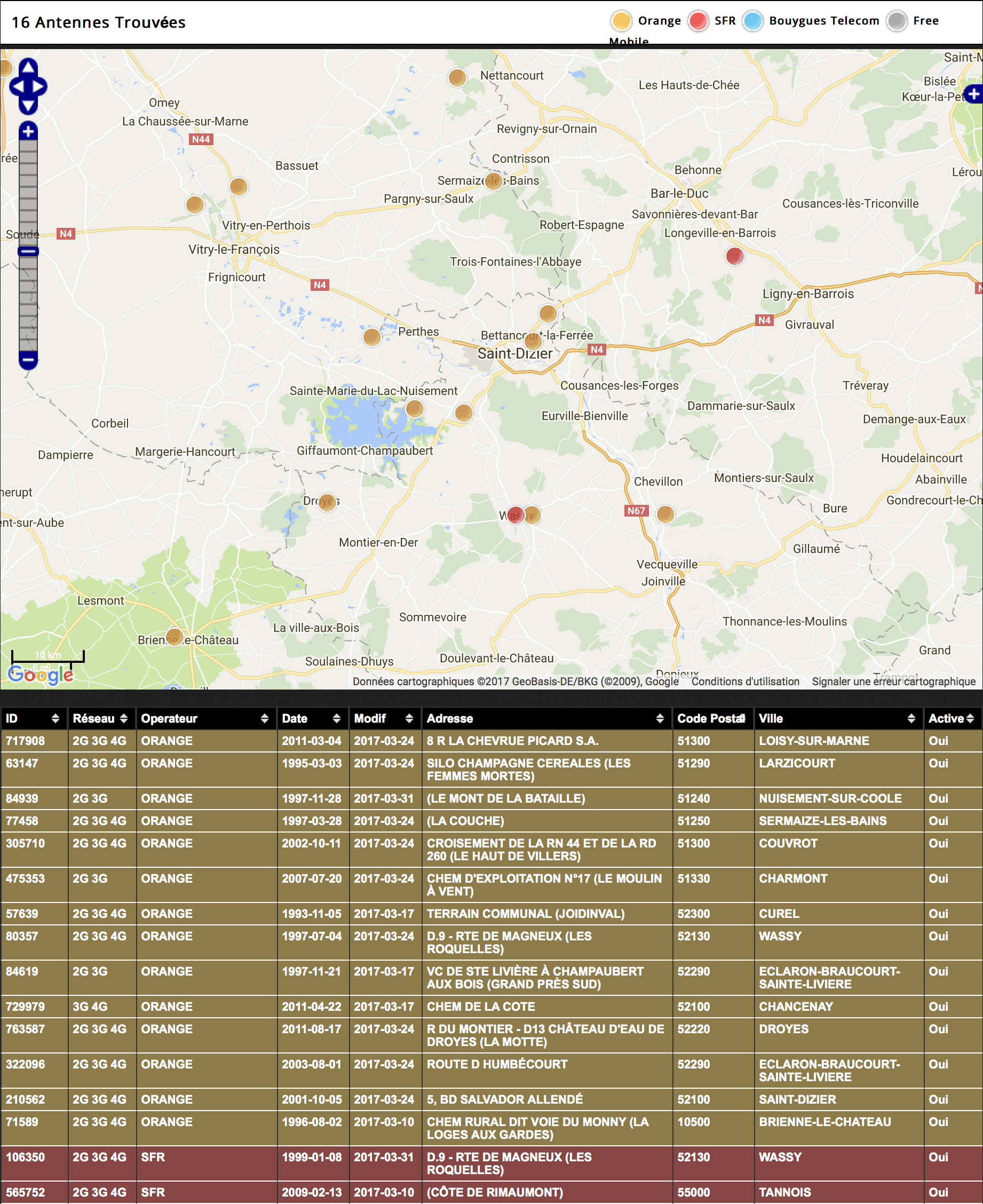
Task: Click the partially visible plus button at map's right edge
Action: (974, 93)
